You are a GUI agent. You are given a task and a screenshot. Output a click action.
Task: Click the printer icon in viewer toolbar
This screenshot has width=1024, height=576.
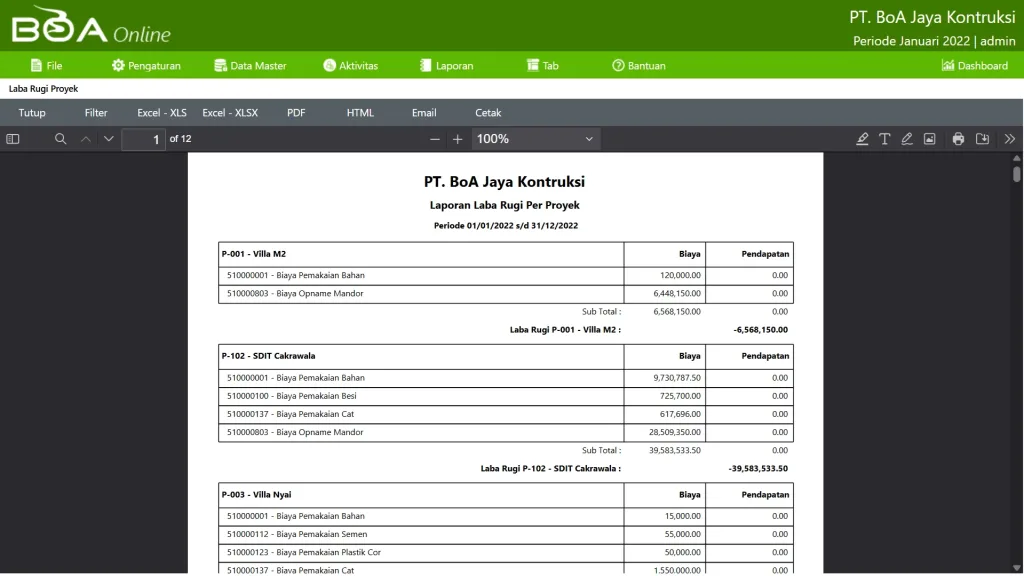pos(958,139)
